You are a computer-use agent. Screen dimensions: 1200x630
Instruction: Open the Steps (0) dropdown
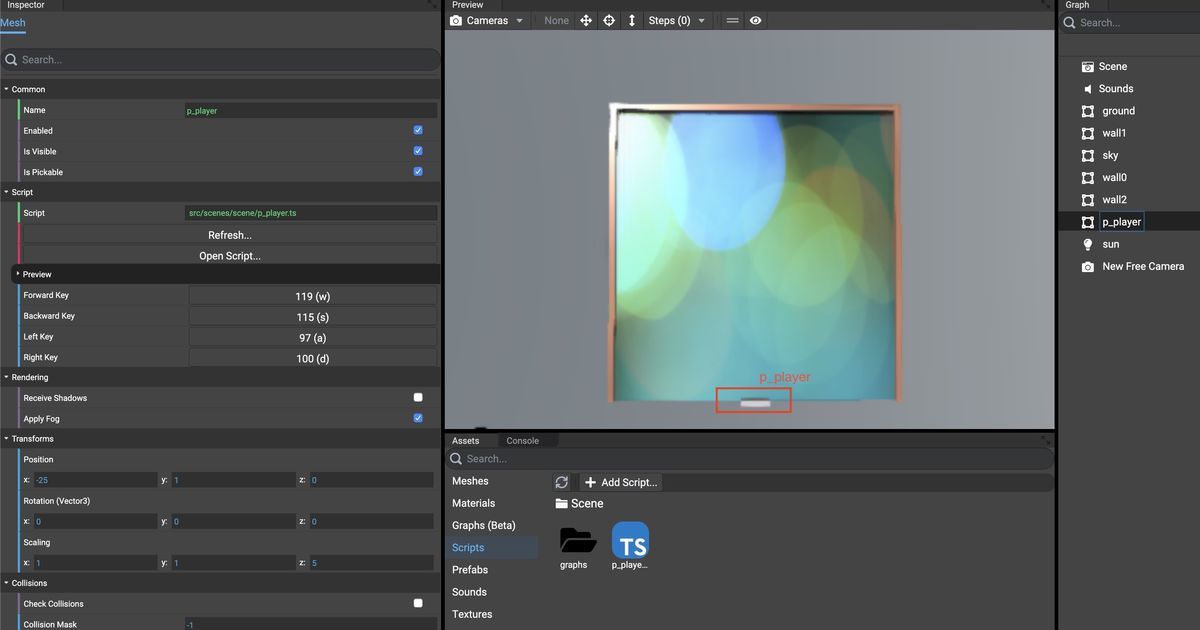point(675,19)
